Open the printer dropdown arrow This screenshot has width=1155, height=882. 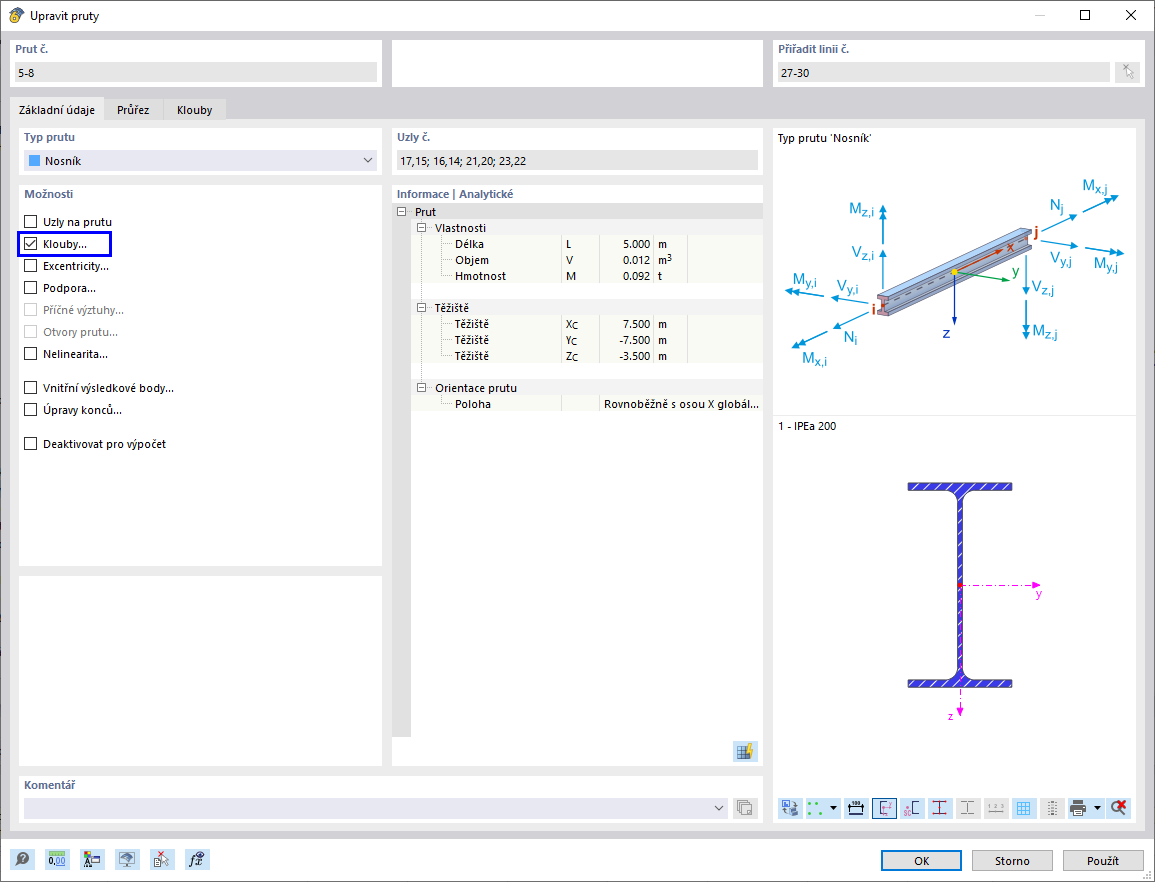click(1098, 808)
